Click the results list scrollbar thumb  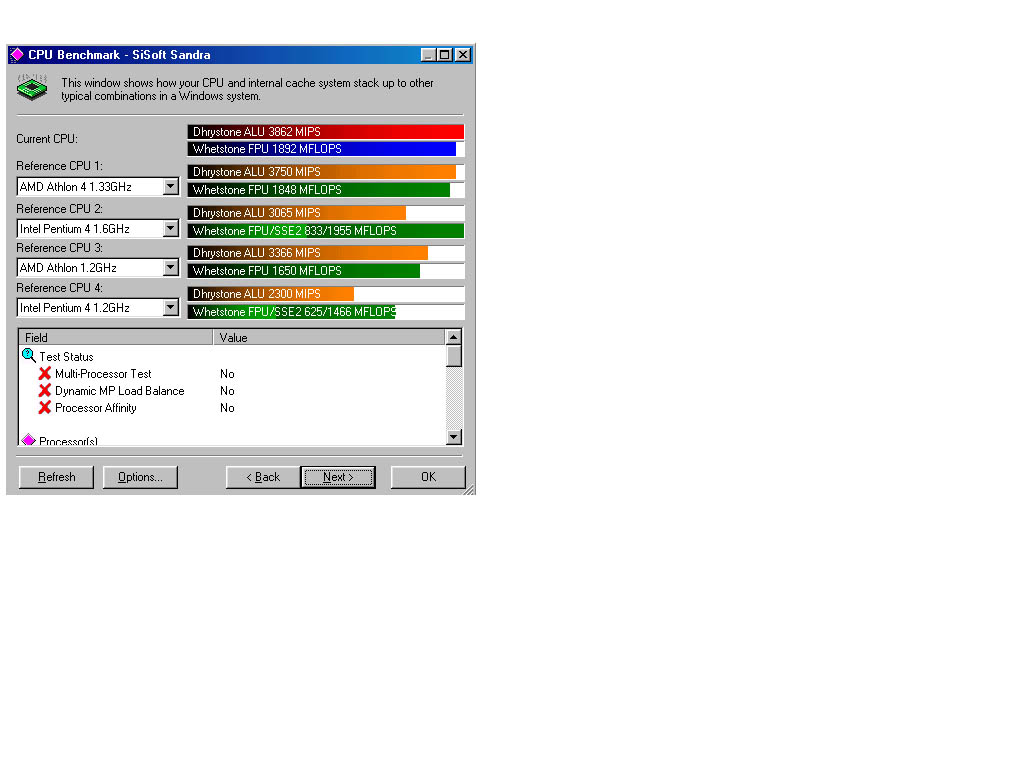(x=453, y=356)
